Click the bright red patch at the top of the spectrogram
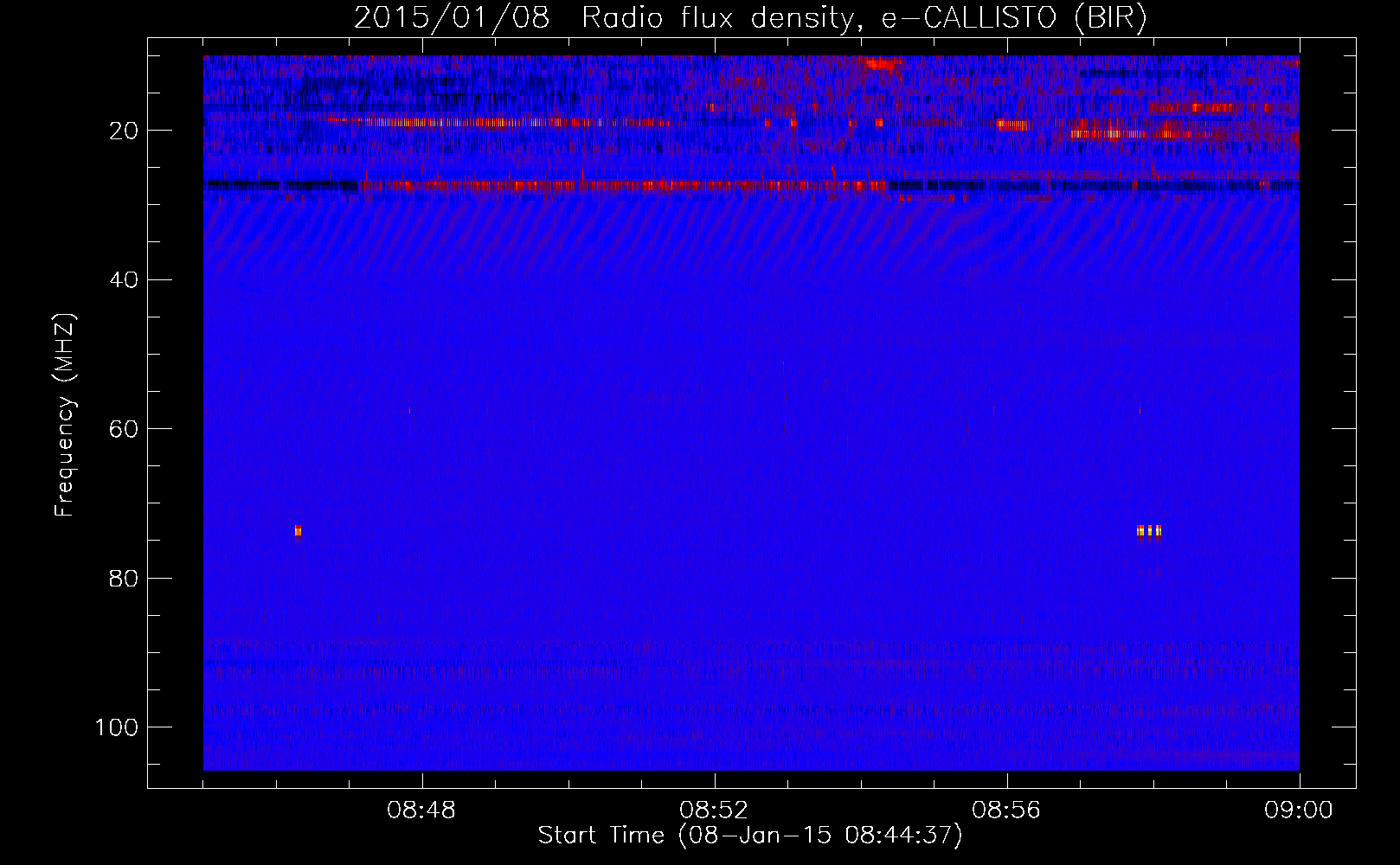Screen dimensions: 1400x865 coord(883,63)
